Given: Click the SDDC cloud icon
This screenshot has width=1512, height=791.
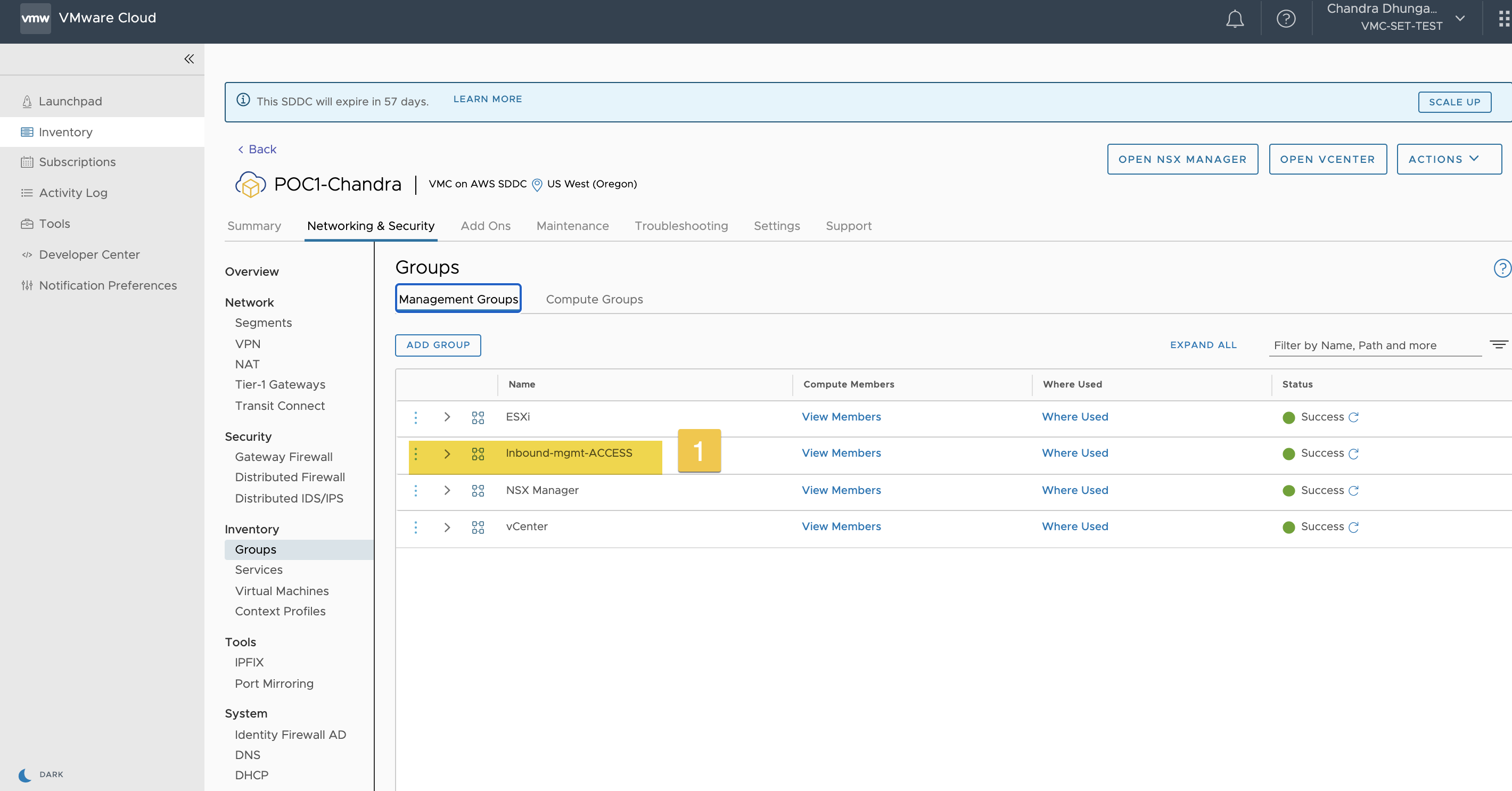Looking at the screenshot, I should click(251, 184).
